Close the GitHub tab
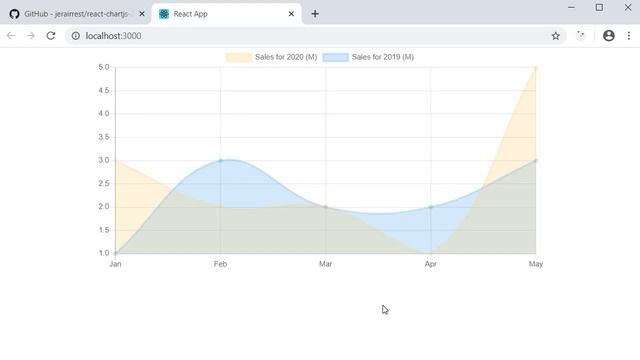This screenshot has height=360, width=640. [x=142, y=14]
